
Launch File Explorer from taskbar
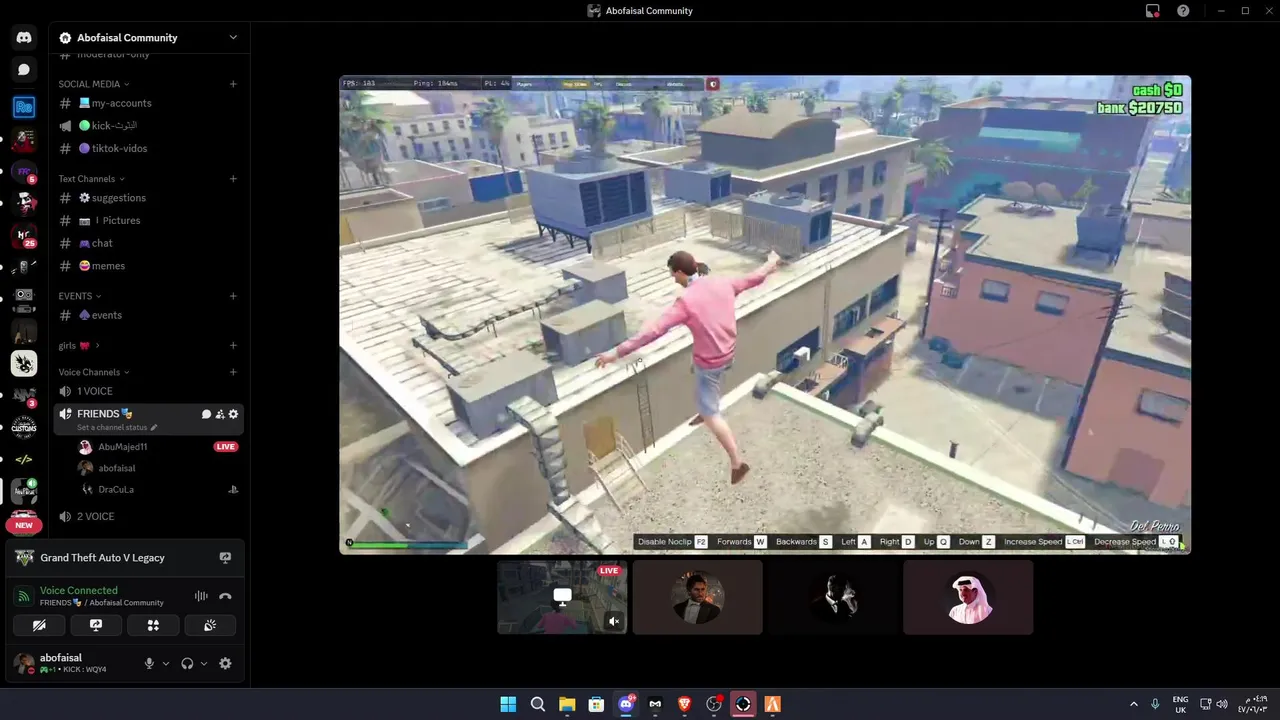[567, 704]
